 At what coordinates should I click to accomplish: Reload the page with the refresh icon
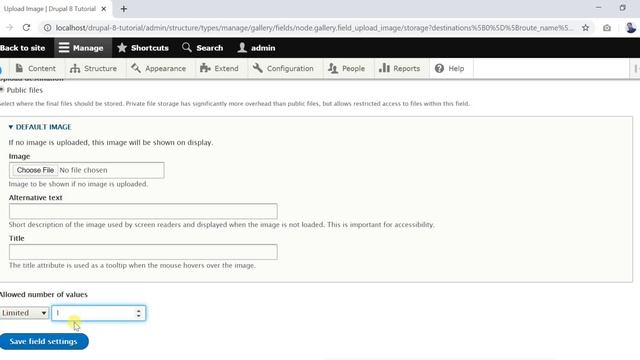pos(27,28)
